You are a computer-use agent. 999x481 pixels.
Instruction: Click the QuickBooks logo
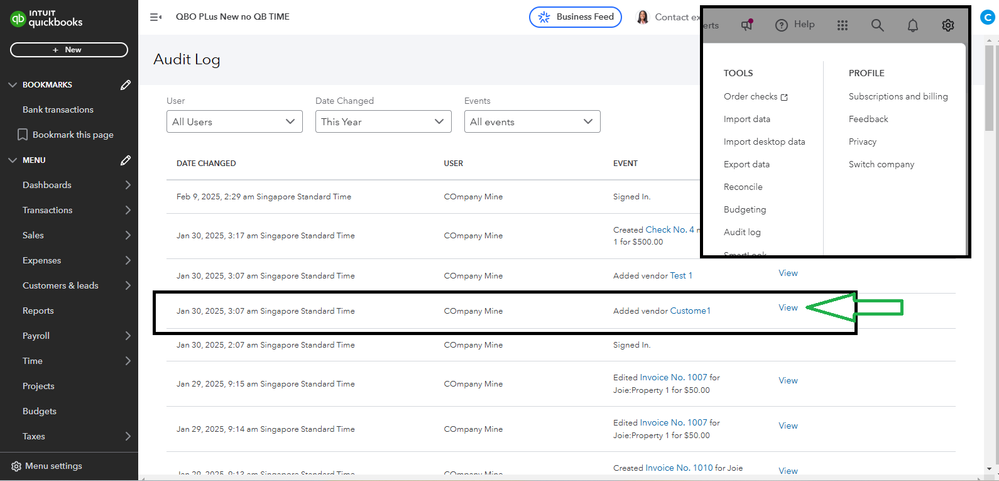point(47,19)
